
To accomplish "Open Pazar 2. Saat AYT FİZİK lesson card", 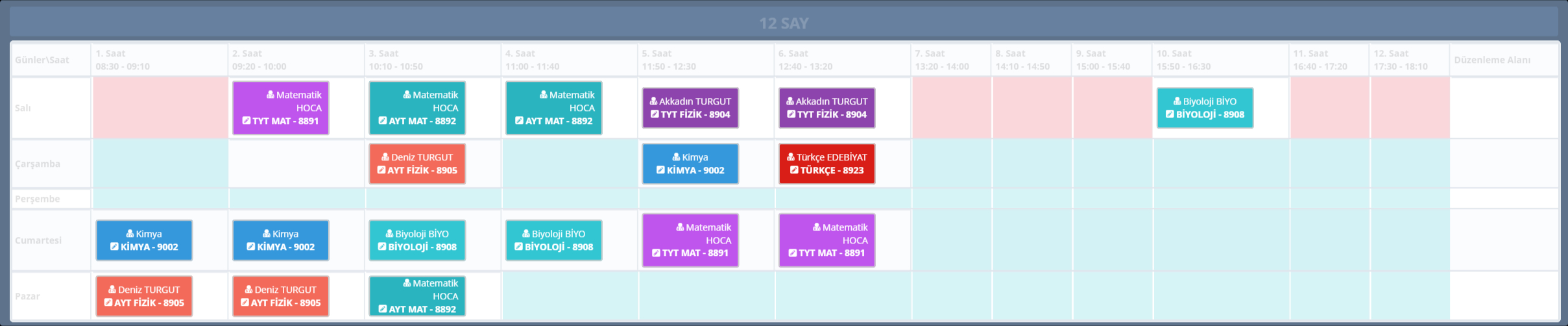I will (x=280, y=296).
